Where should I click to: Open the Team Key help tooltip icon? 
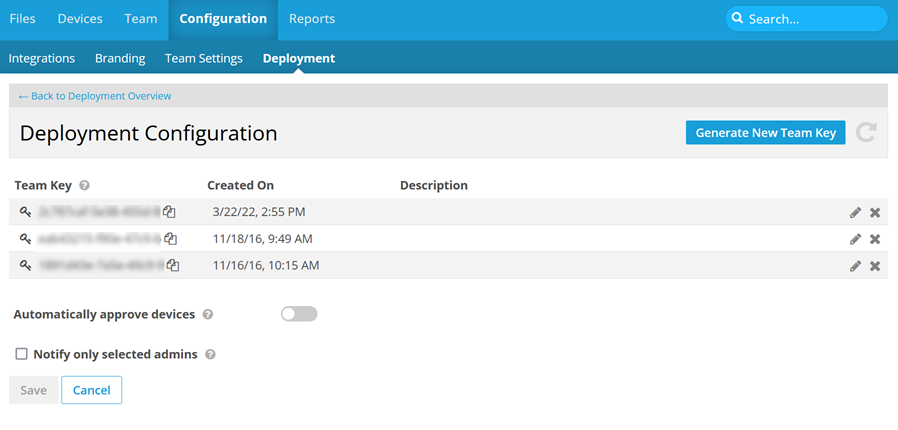(x=85, y=186)
